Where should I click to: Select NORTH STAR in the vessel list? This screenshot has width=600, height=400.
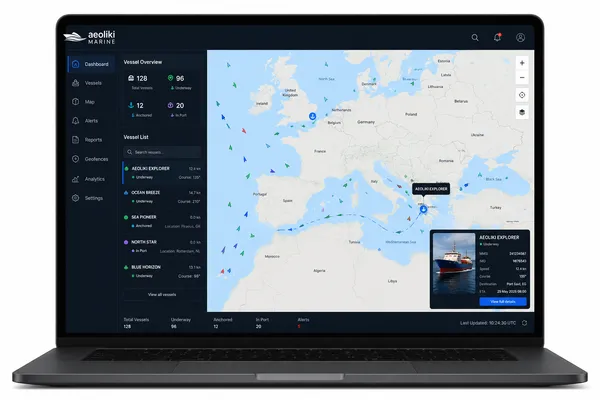162,246
